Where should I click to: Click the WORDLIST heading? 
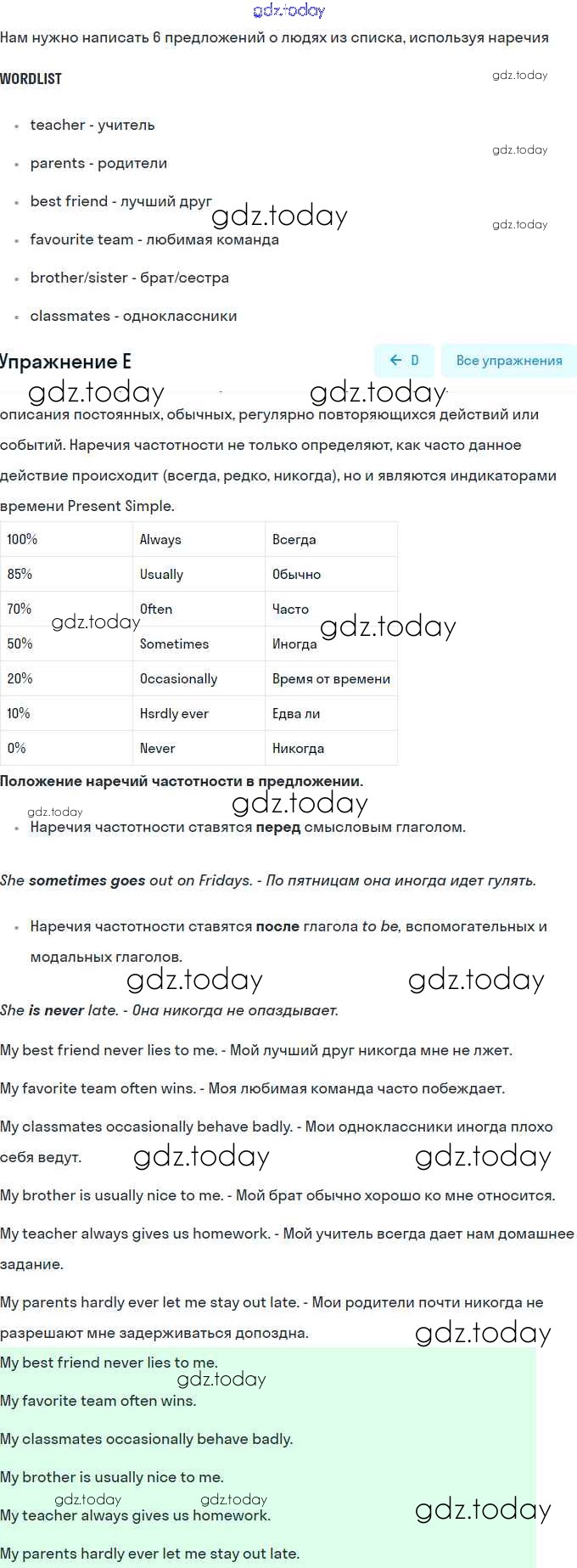coord(31,79)
